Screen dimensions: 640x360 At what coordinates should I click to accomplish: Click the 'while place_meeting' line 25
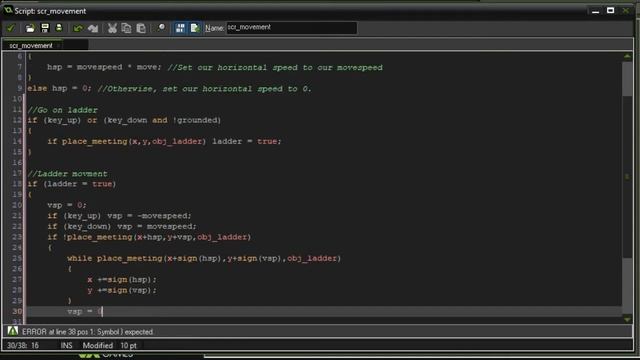204,258
